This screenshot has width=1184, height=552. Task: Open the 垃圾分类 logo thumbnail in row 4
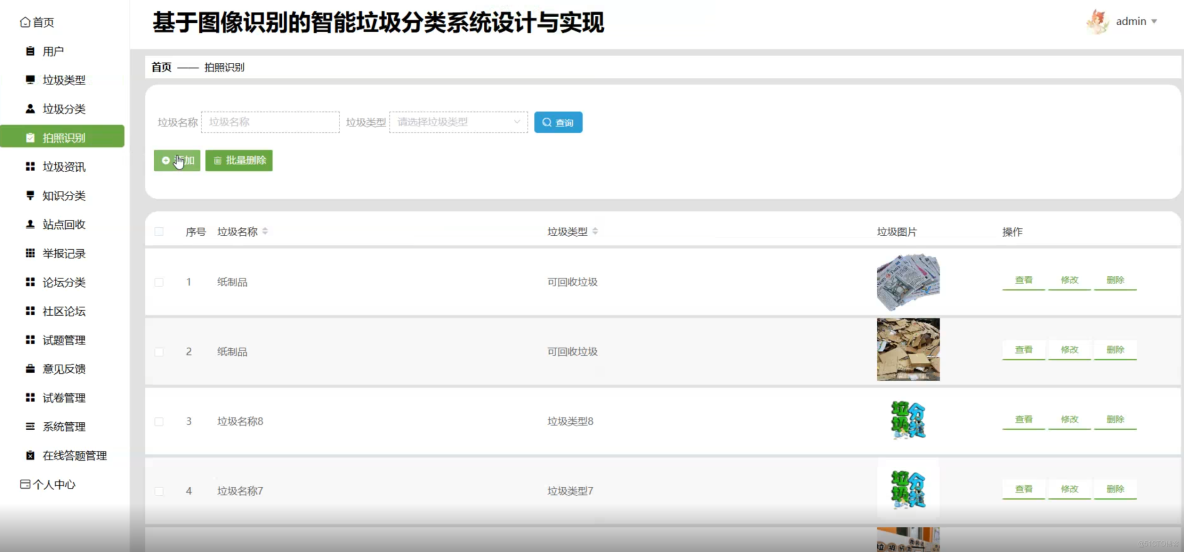(x=908, y=489)
